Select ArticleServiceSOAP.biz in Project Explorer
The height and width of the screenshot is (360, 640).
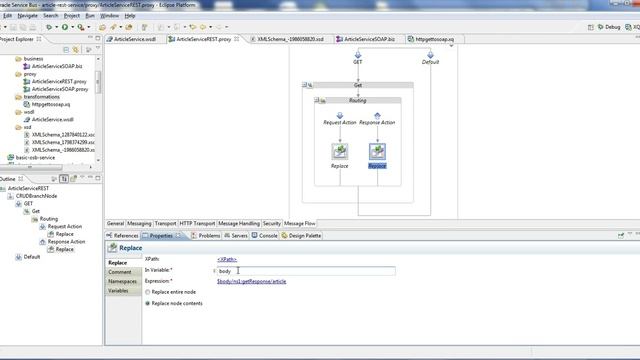(57, 66)
